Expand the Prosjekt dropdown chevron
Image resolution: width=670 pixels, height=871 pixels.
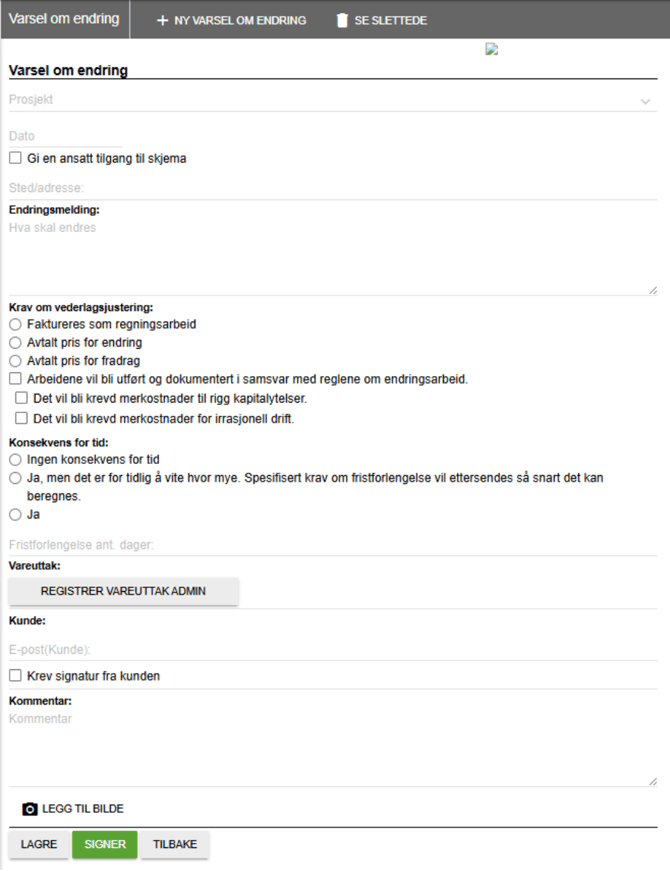645,101
